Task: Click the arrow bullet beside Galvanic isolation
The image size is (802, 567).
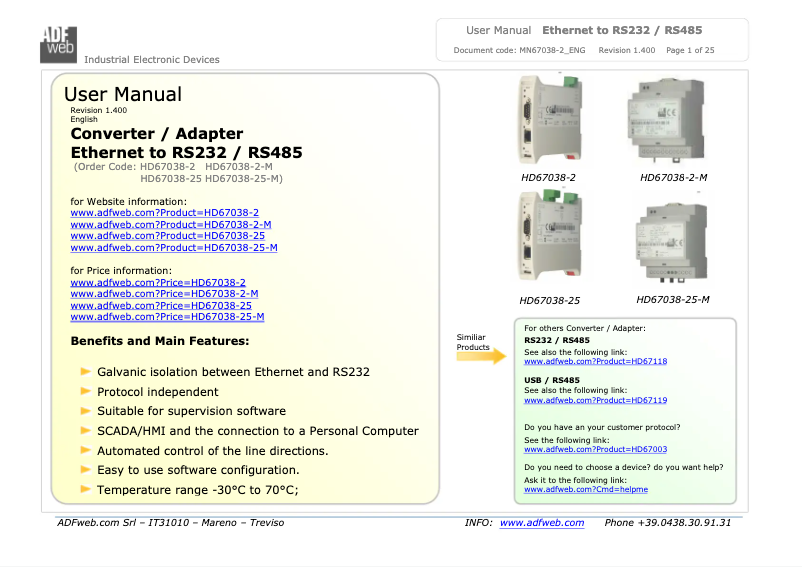Action: click(87, 372)
